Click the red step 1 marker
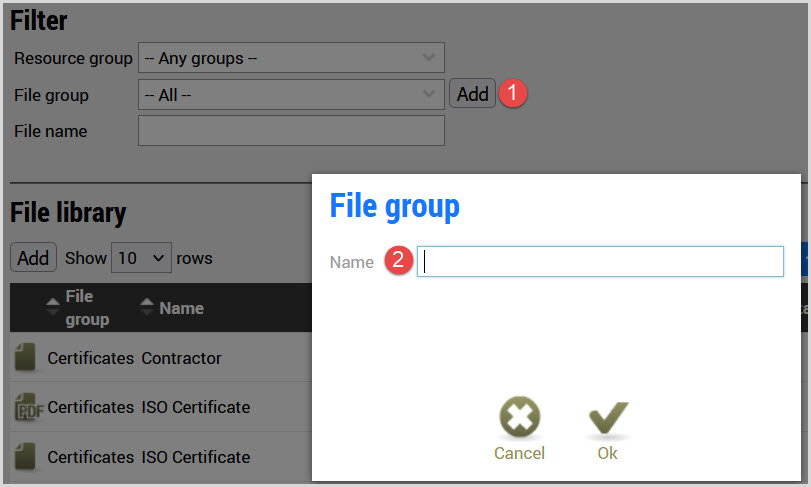This screenshot has height=487, width=811. tap(513, 94)
